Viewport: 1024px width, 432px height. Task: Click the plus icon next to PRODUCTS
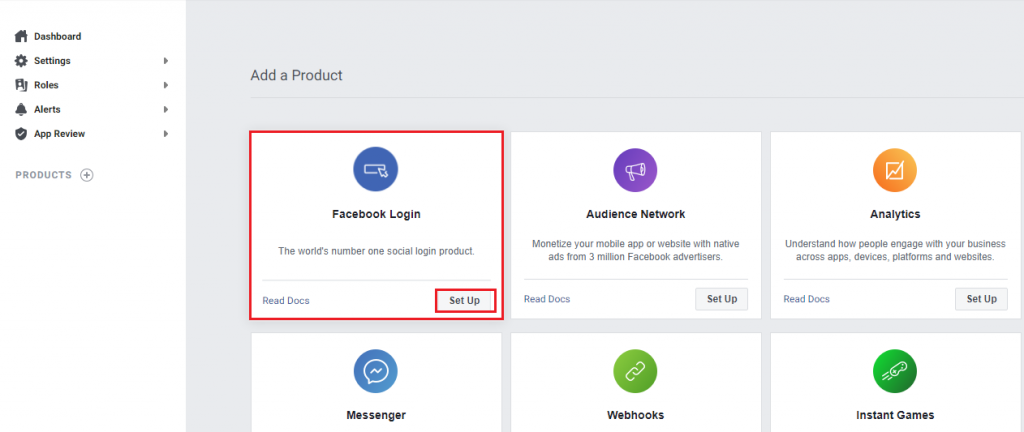pyautogui.click(x=87, y=175)
